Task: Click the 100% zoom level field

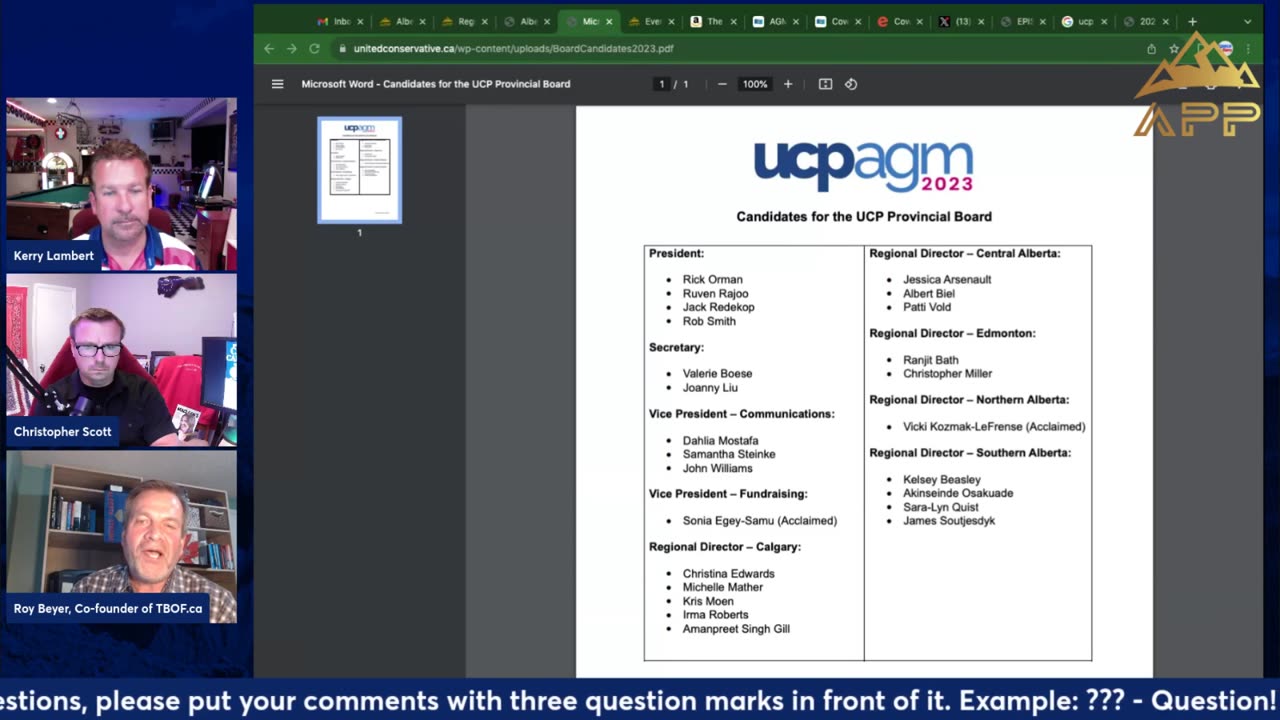Action: pos(755,84)
